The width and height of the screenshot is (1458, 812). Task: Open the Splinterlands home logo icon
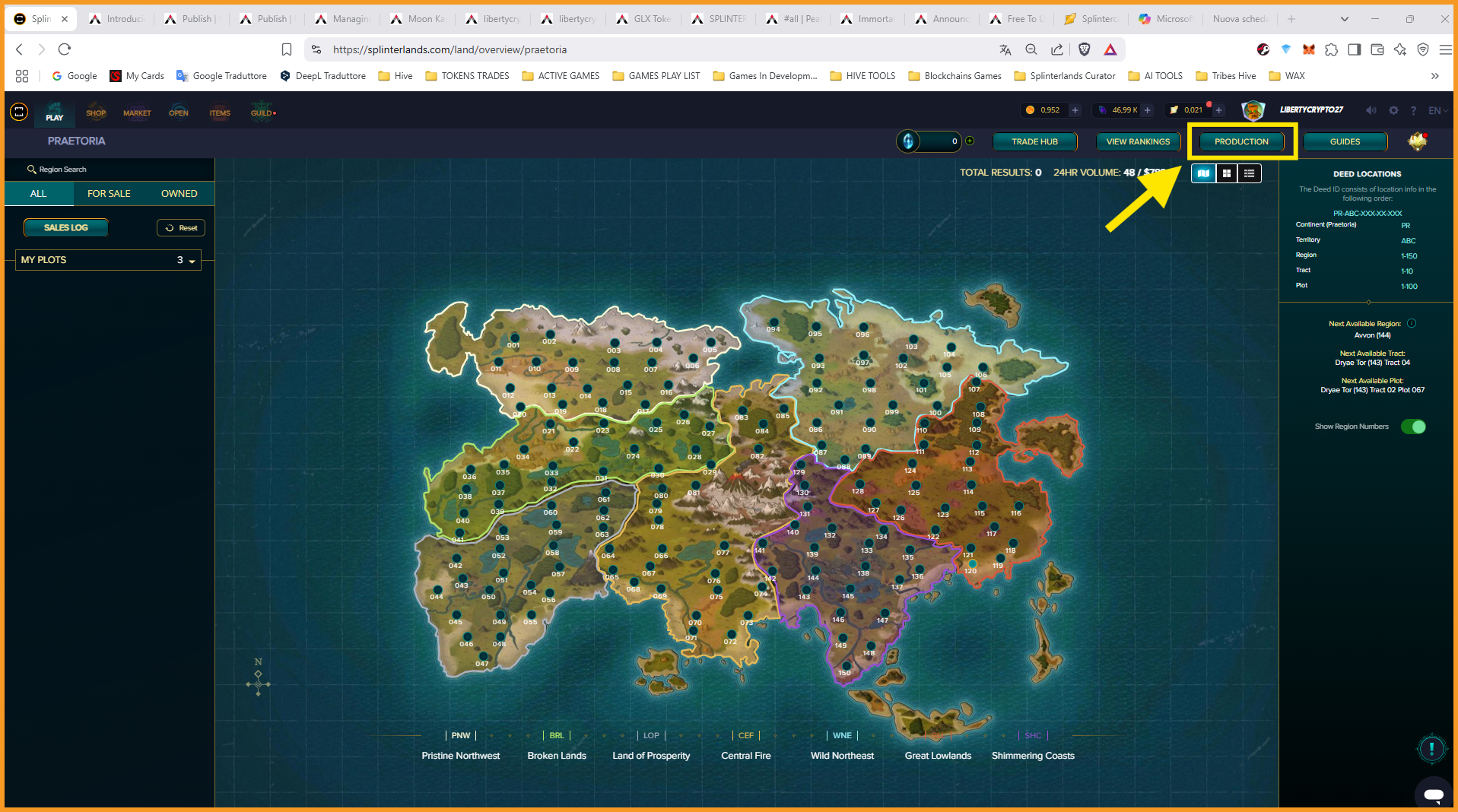point(19,113)
